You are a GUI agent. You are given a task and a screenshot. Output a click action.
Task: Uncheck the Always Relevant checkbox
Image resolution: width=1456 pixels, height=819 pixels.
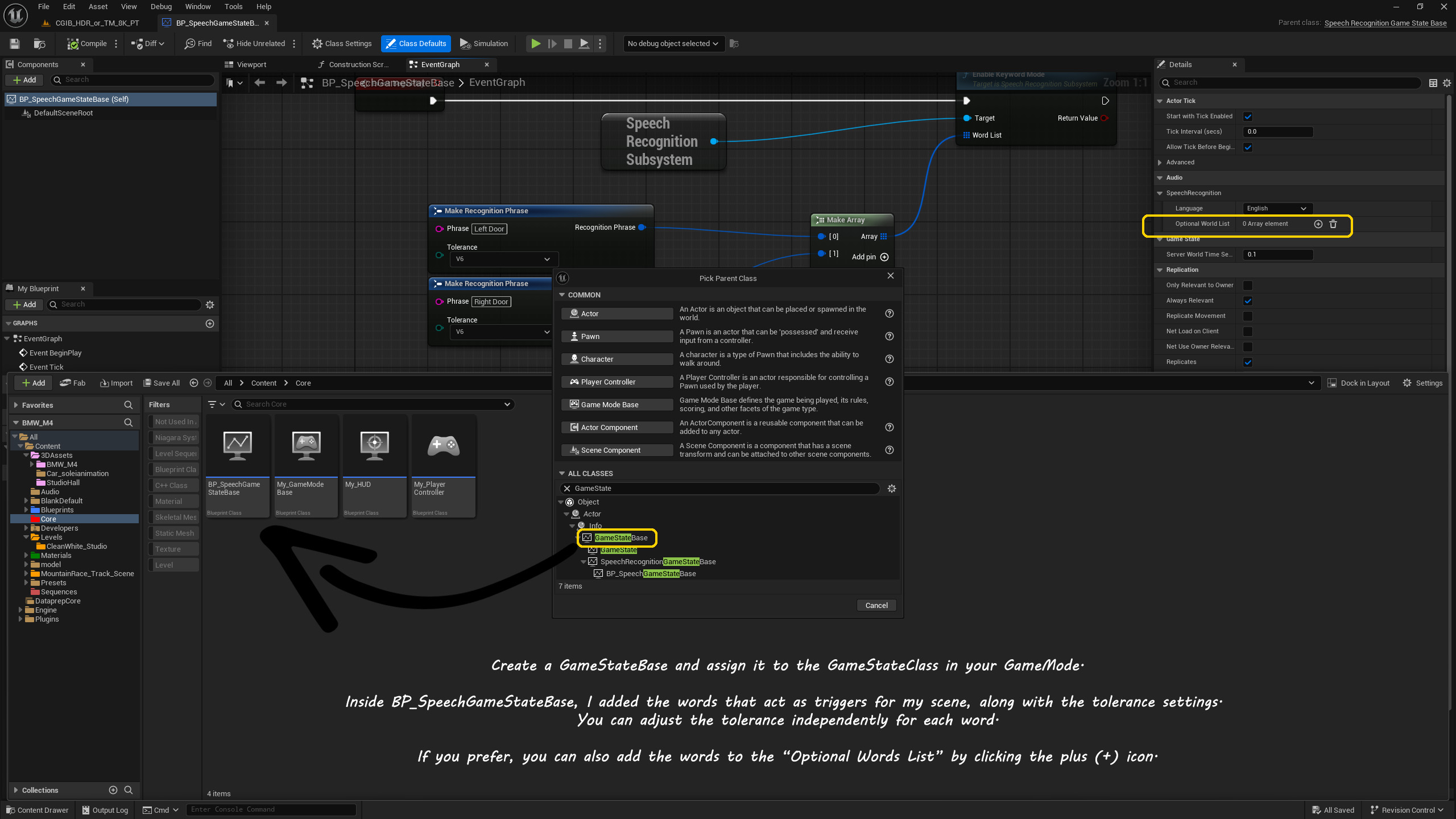tap(1248, 301)
